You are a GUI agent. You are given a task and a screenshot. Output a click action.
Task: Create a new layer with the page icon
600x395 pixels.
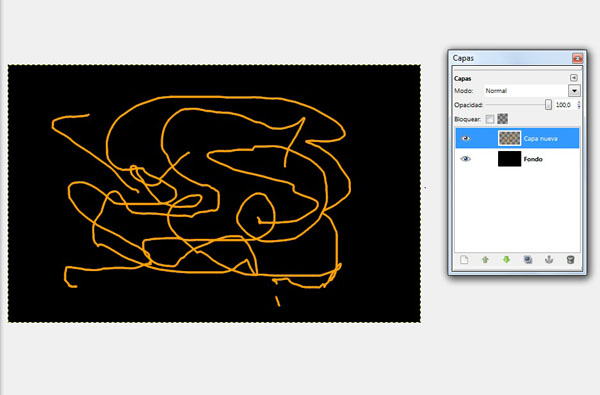point(464,260)
